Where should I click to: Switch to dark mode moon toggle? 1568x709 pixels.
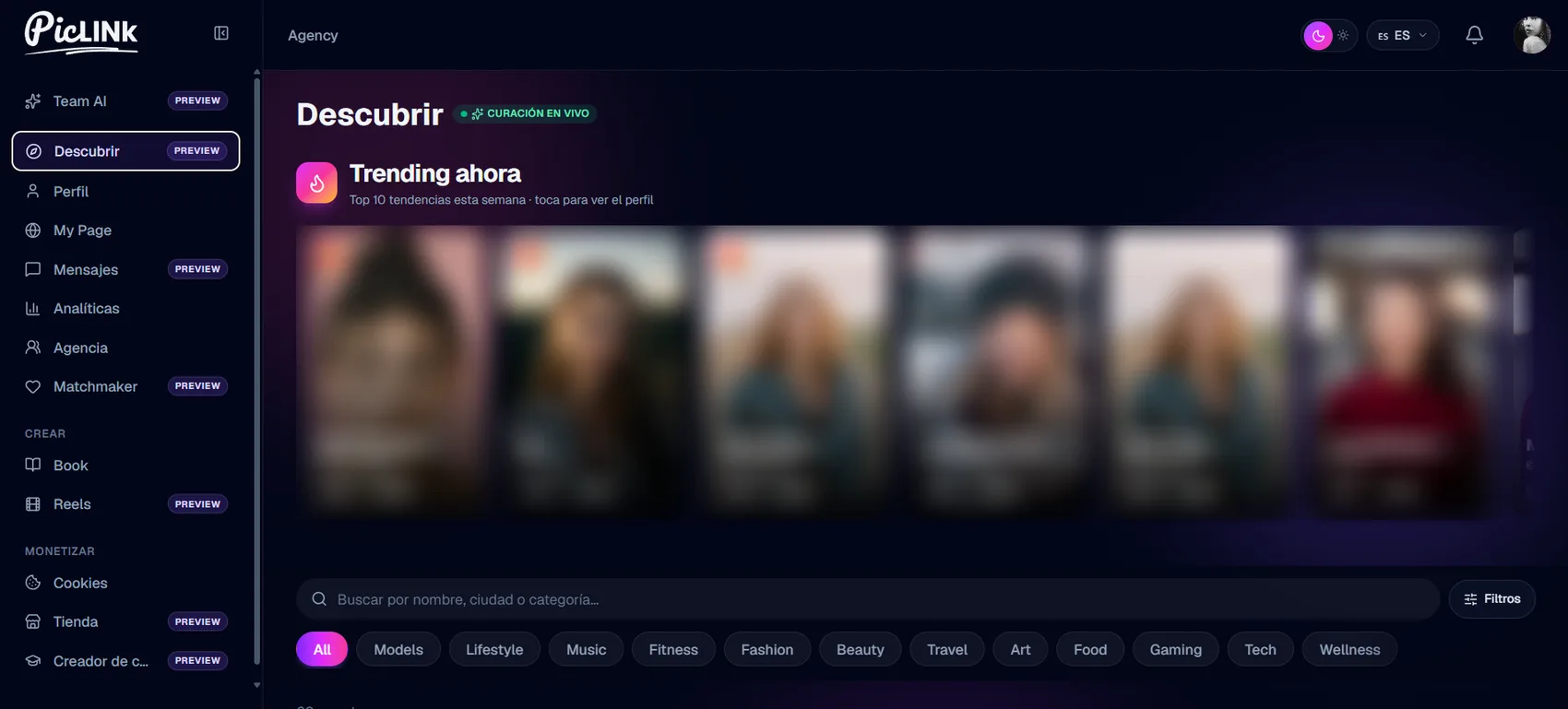tap(1318, 35)
